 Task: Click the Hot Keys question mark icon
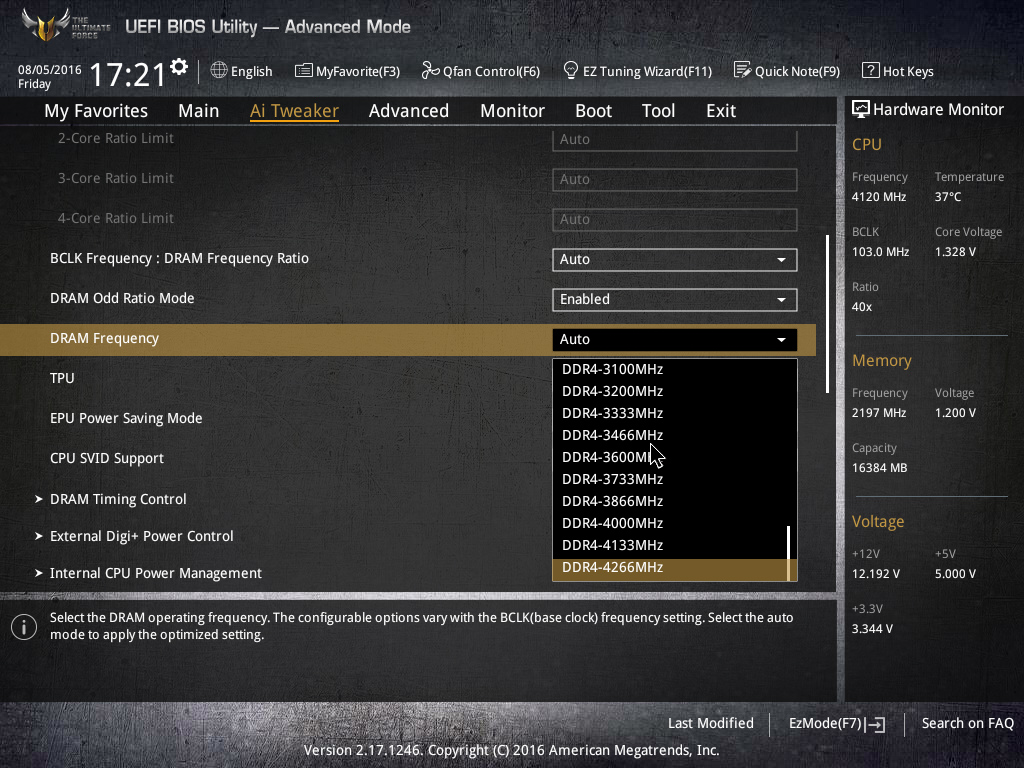coord(870,71)
